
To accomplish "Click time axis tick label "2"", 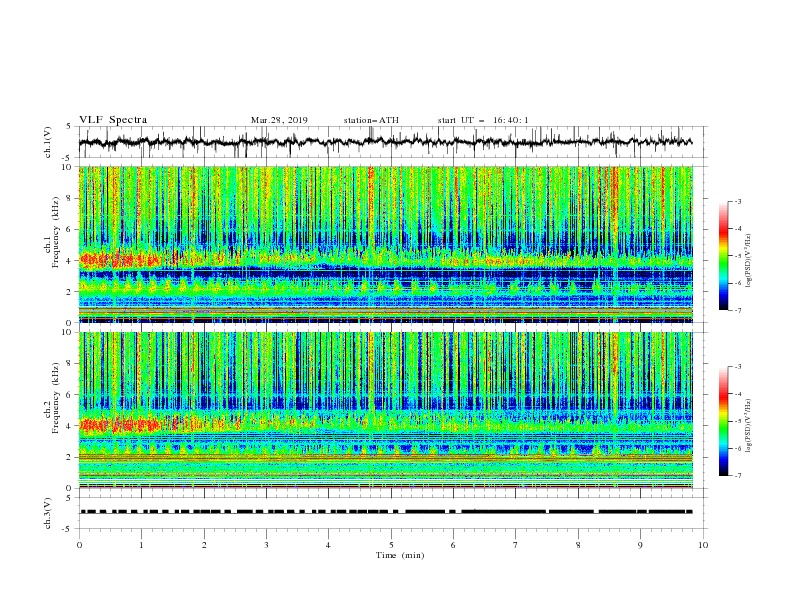I will tap(204, 545).
